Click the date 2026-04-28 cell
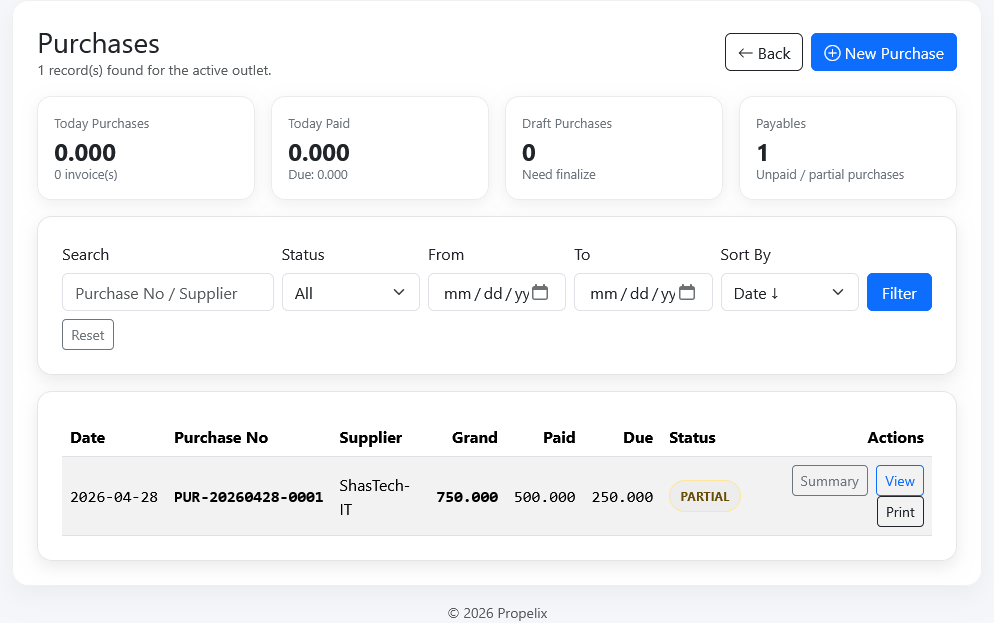The height and width of the screenshot is (623, 994). pos(114,497)
